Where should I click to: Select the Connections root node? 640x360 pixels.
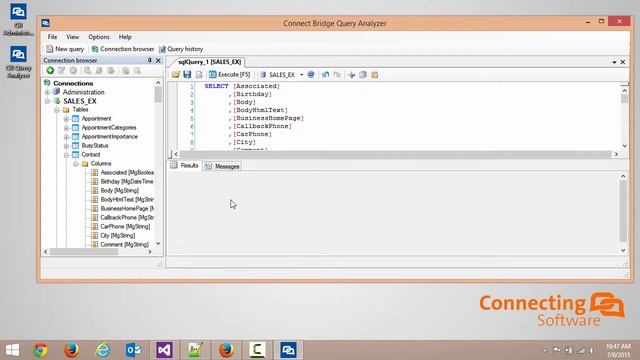pos(73,83)
